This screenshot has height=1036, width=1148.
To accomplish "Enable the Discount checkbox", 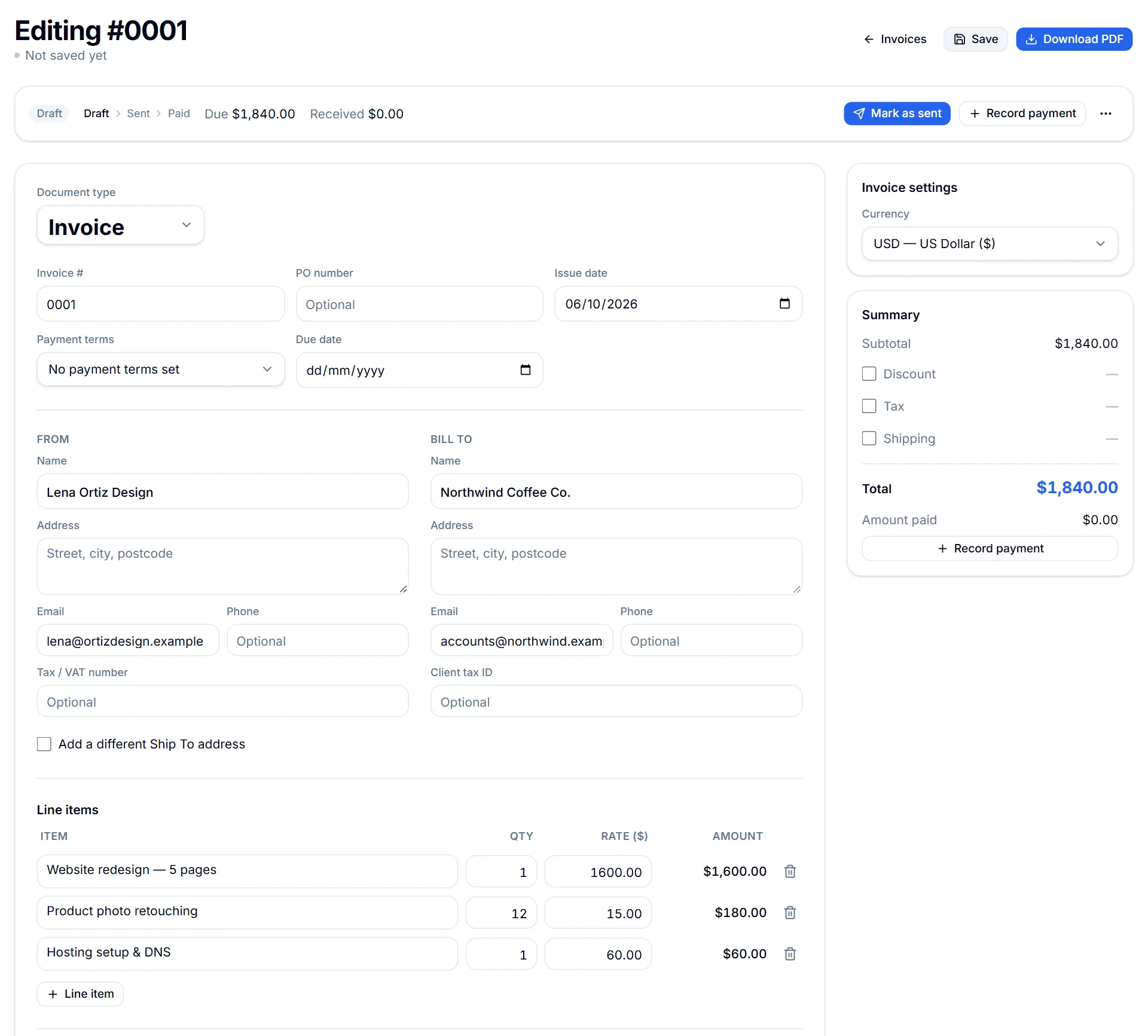I will point(869,374).
